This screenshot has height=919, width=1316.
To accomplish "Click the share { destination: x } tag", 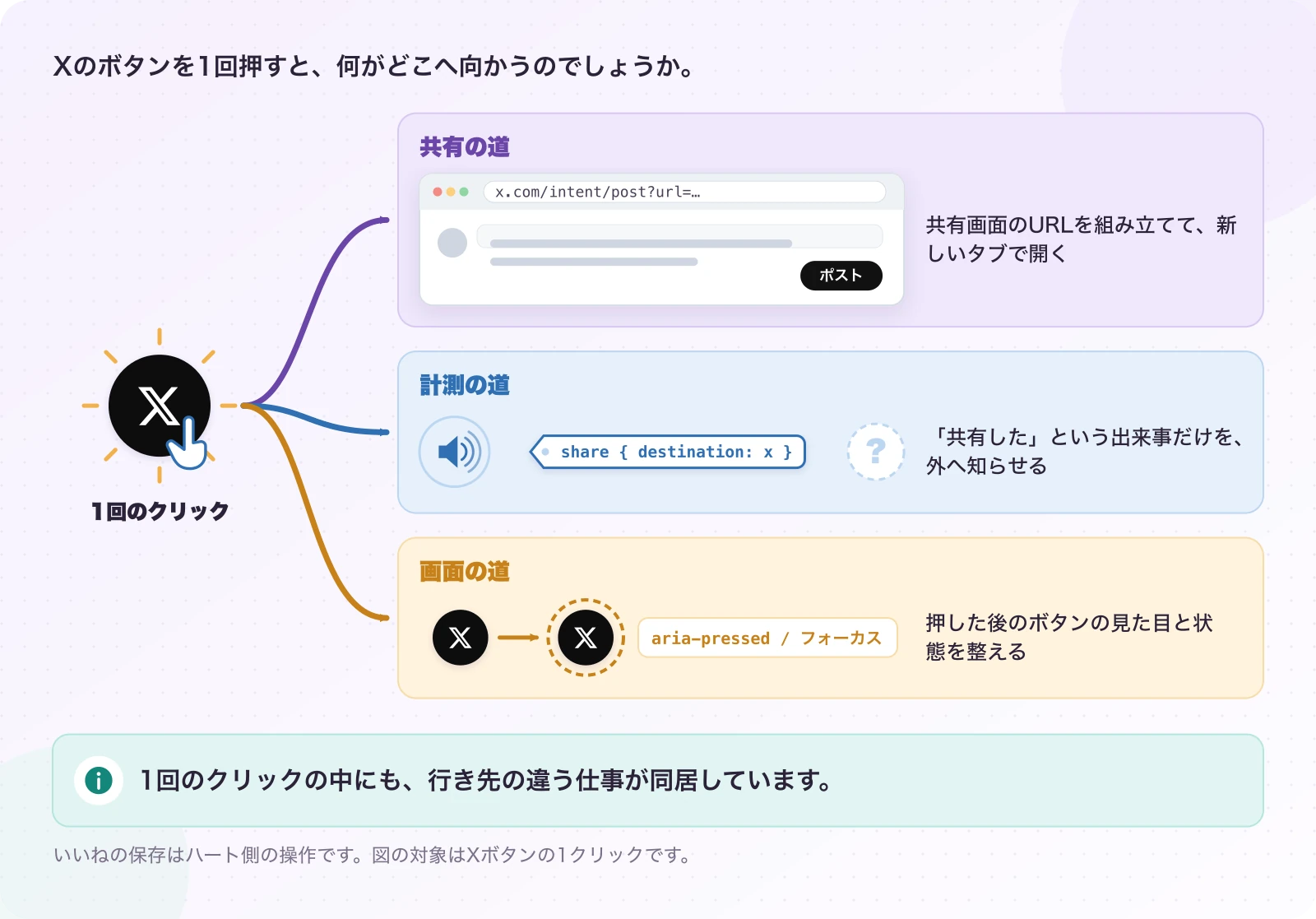I will pyautogui.click(x=668, y=452).
